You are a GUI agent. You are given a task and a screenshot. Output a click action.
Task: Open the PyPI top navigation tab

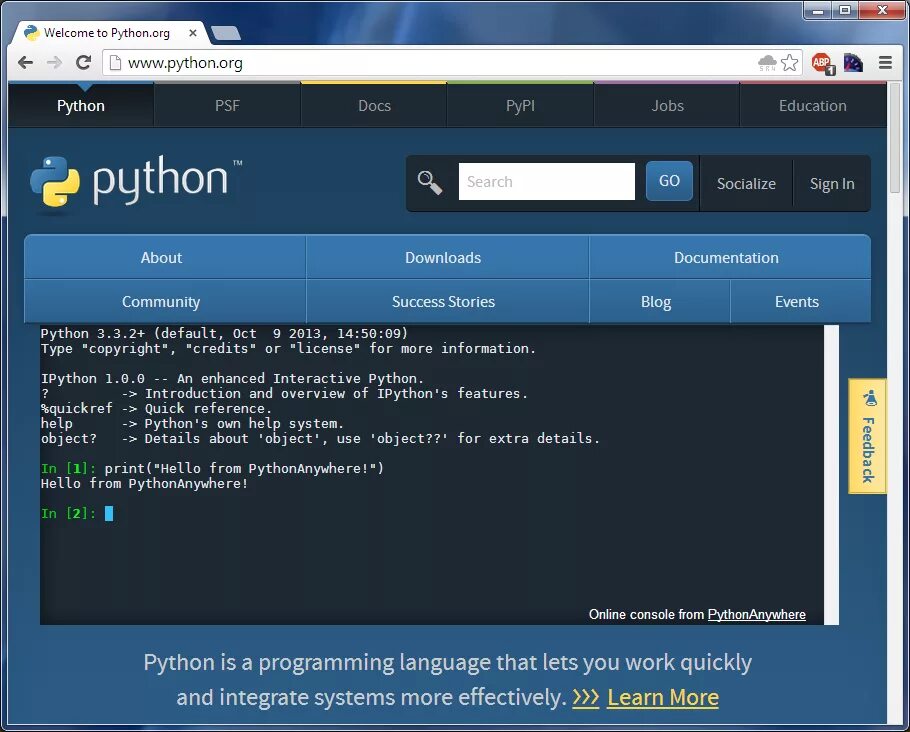(x=521, y=106)
